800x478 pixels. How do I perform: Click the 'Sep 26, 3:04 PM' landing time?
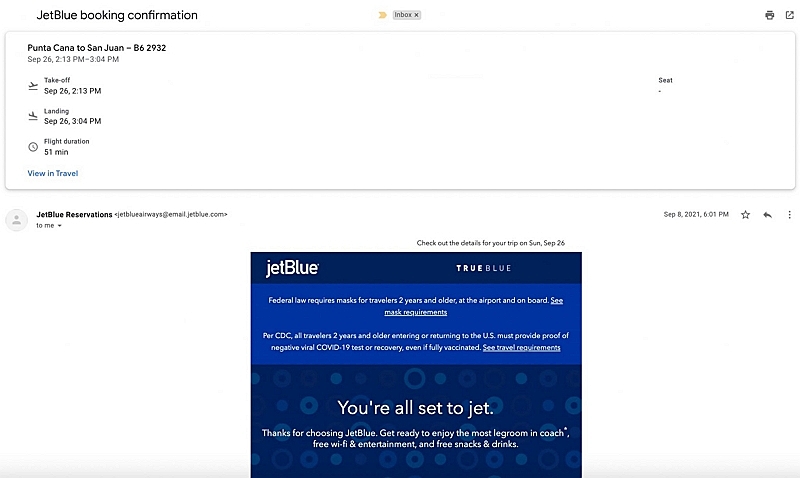pyautogui.click(x=72, y=121)
